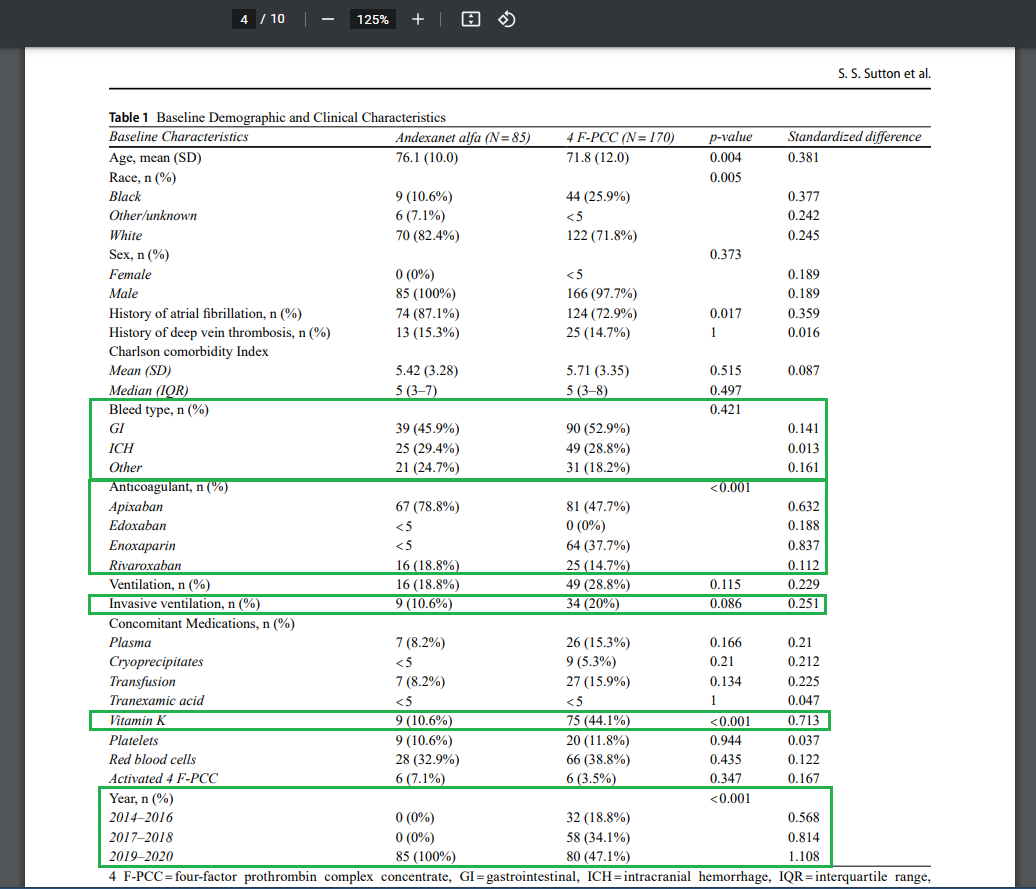The width and height of the screenshot is (1036, 889).
Task: Click "History of atrial fibrillation, n (%)" label
Action: [x=205, y=314]
